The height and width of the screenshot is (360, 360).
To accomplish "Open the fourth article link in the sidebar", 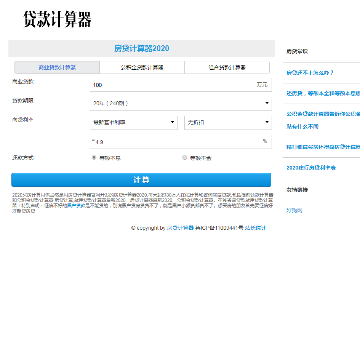I will [323, 147].
